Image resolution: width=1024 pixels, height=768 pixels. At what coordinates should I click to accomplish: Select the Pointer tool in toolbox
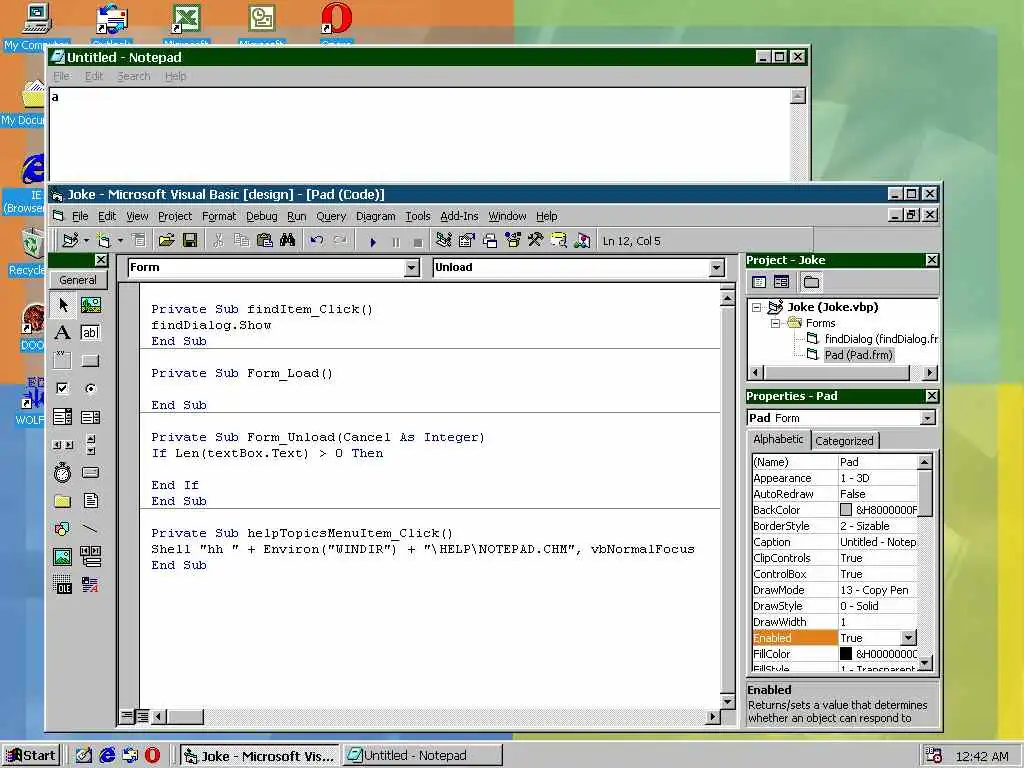tap(63, 305)
